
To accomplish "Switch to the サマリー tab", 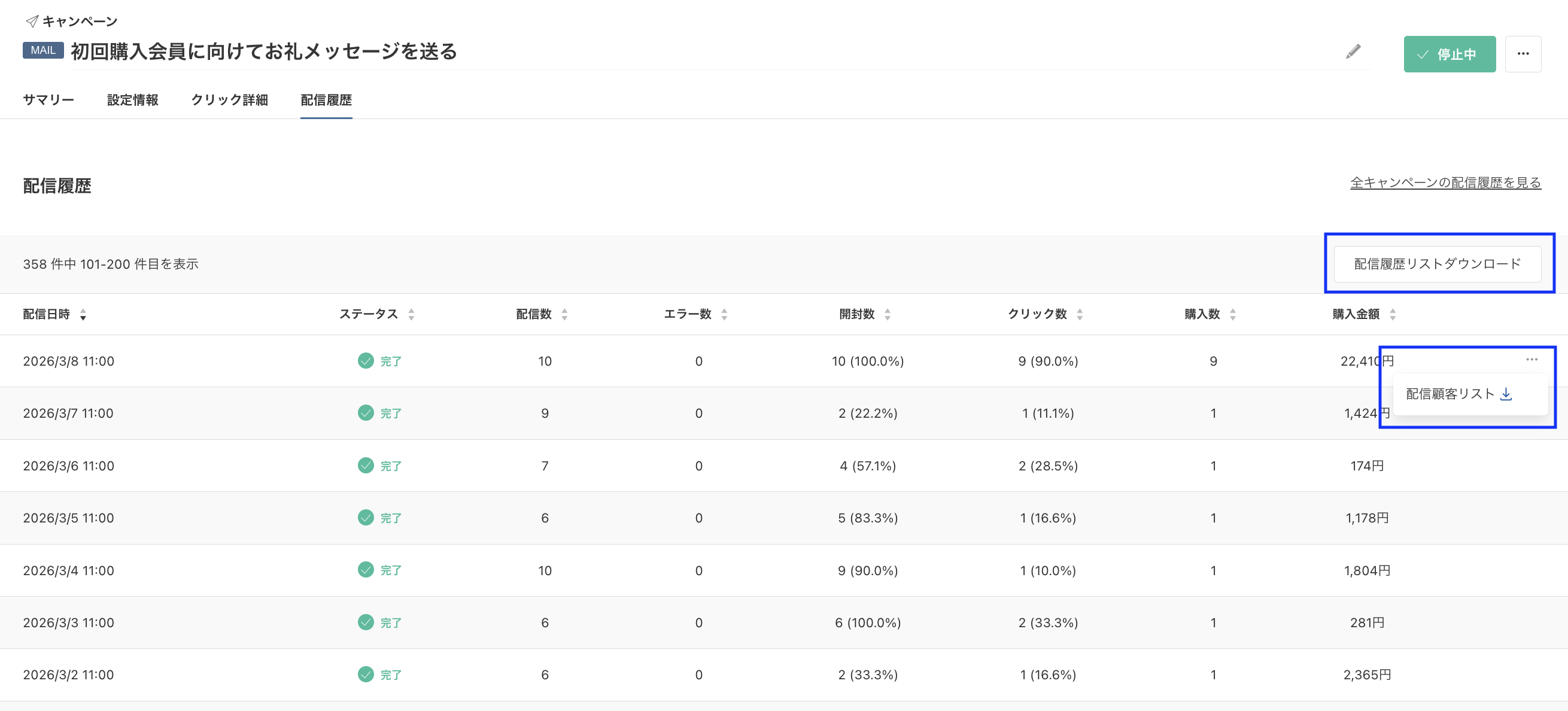I will click(x=48, y=100).
